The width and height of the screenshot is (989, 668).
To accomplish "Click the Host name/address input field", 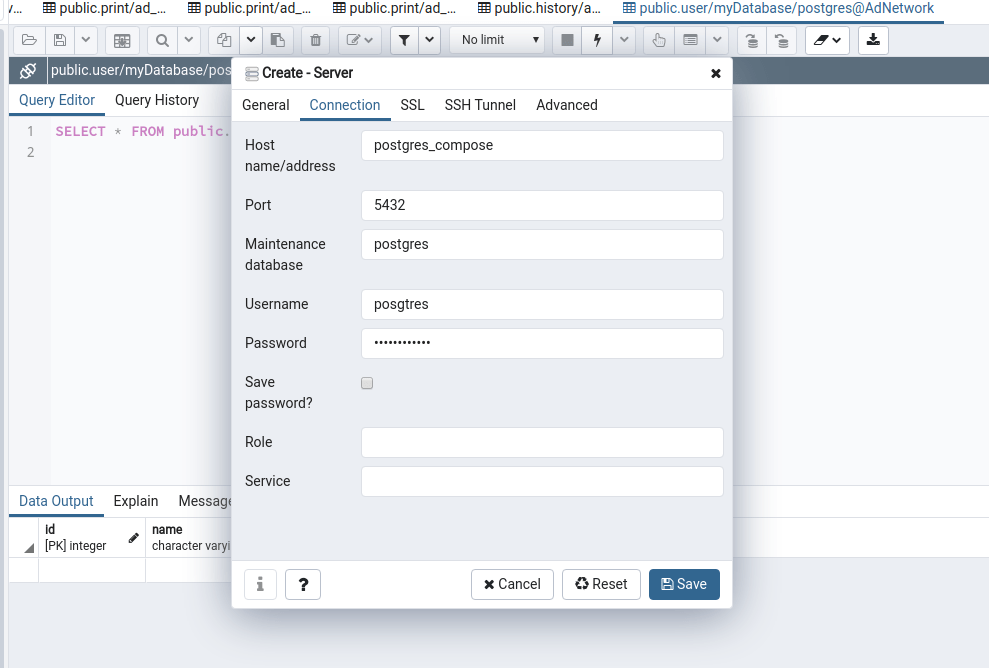I will pos(542,146).
